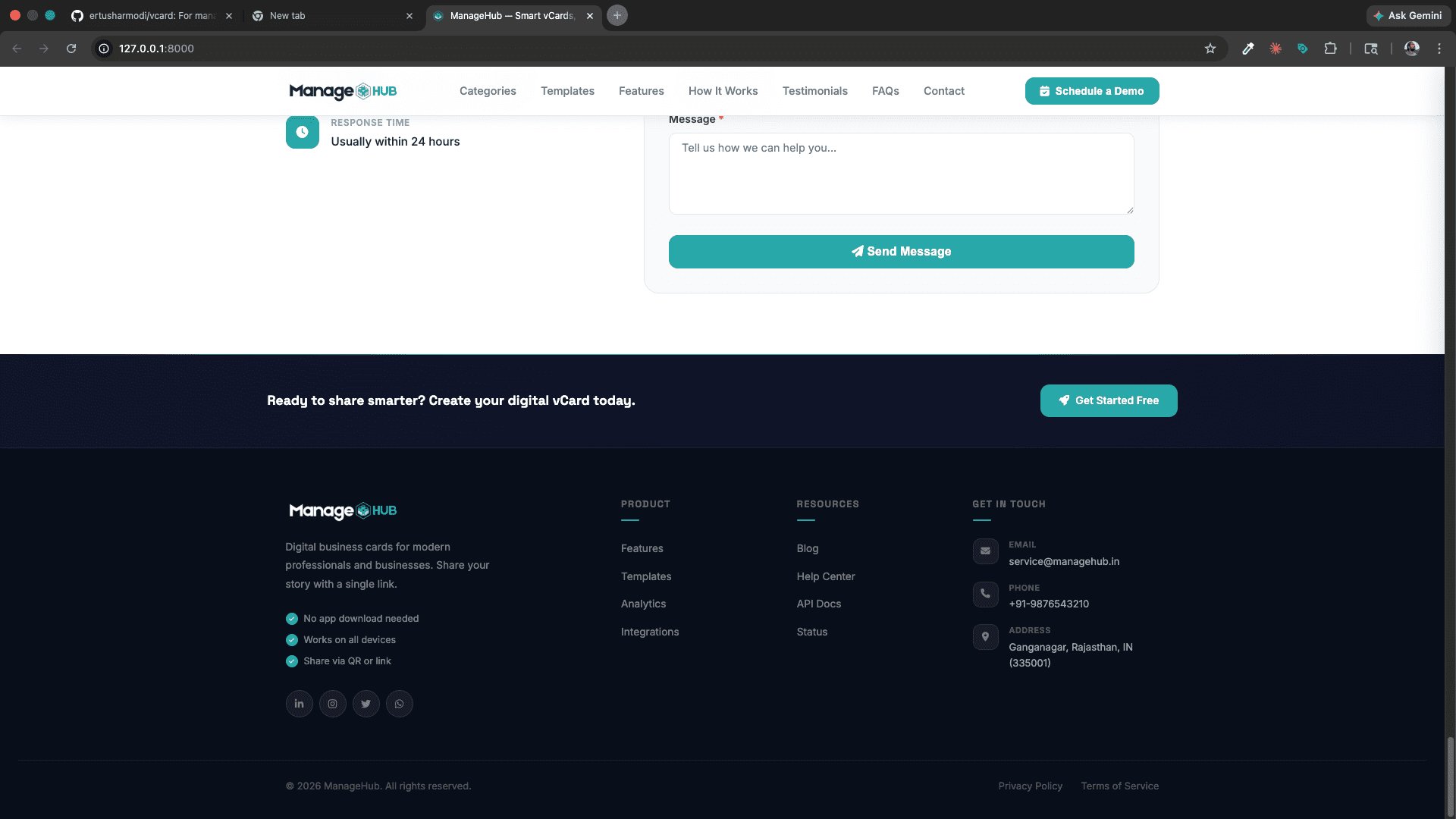This screenshot has width=1456, height=819.
Task: Close the ManageHub browser tab
Action: [590, 15]
